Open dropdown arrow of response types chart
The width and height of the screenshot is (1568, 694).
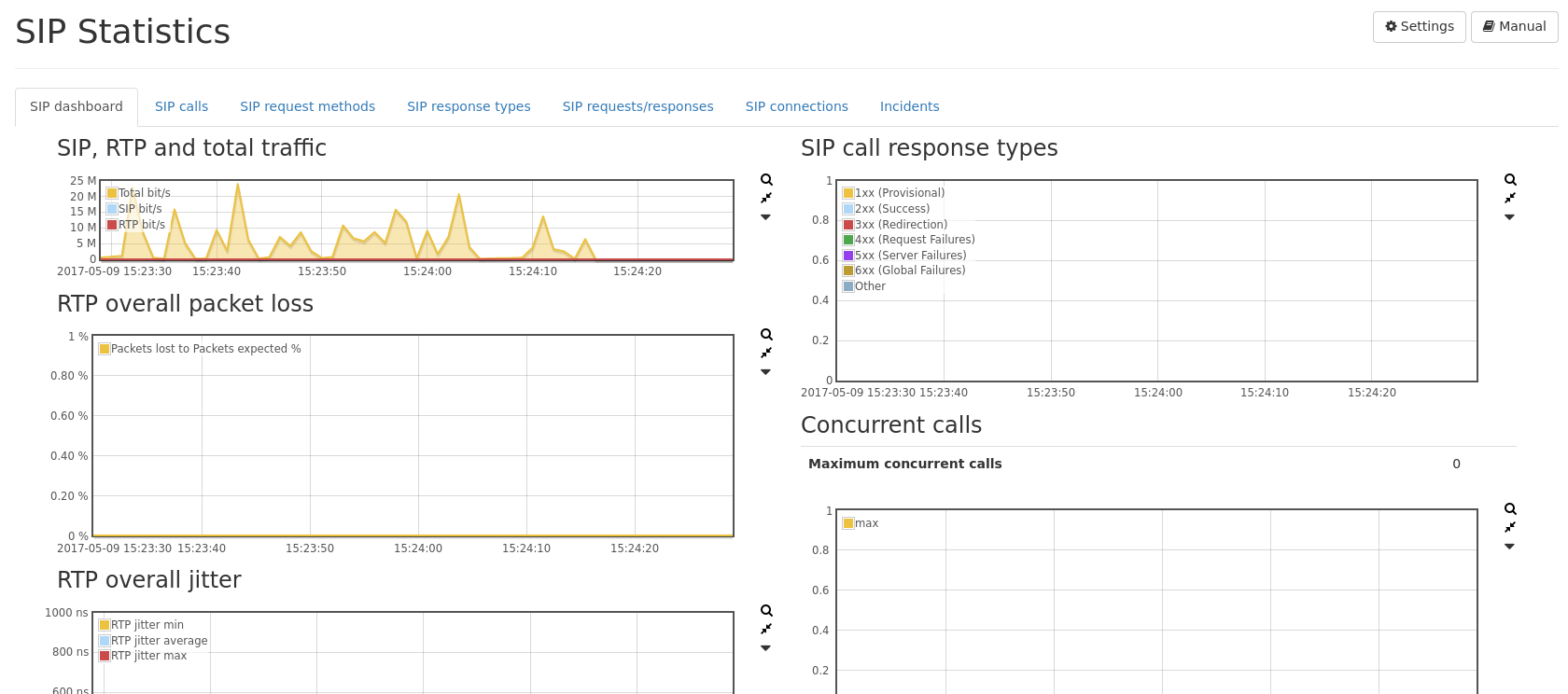coord(1509,217)
